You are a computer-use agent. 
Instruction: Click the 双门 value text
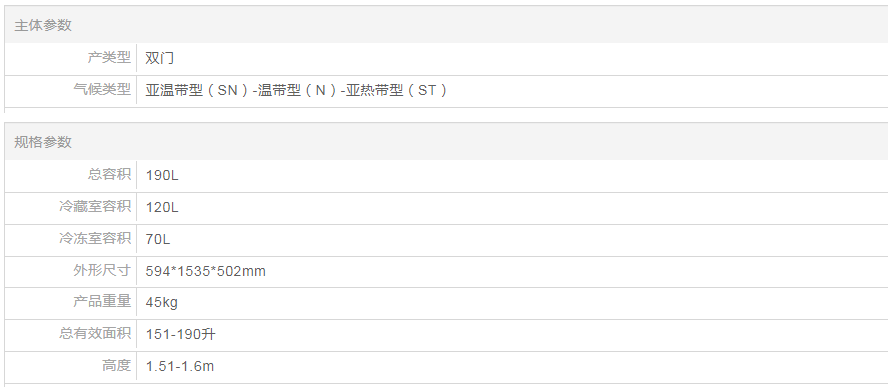(159, 58)
